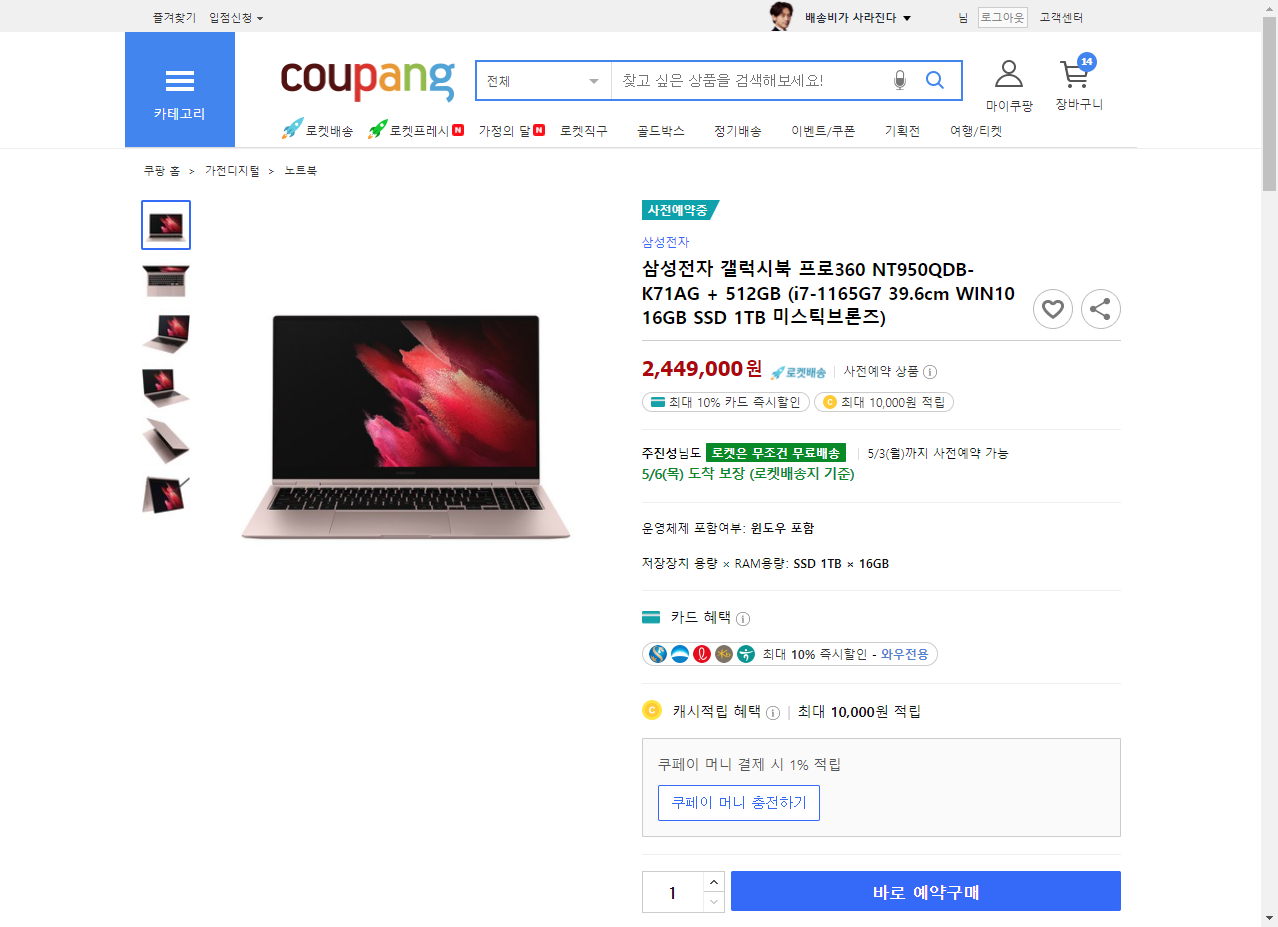Open 정기배송 menu item
This screenshot has width=1278, height=927.
click(x=738, y=131)
